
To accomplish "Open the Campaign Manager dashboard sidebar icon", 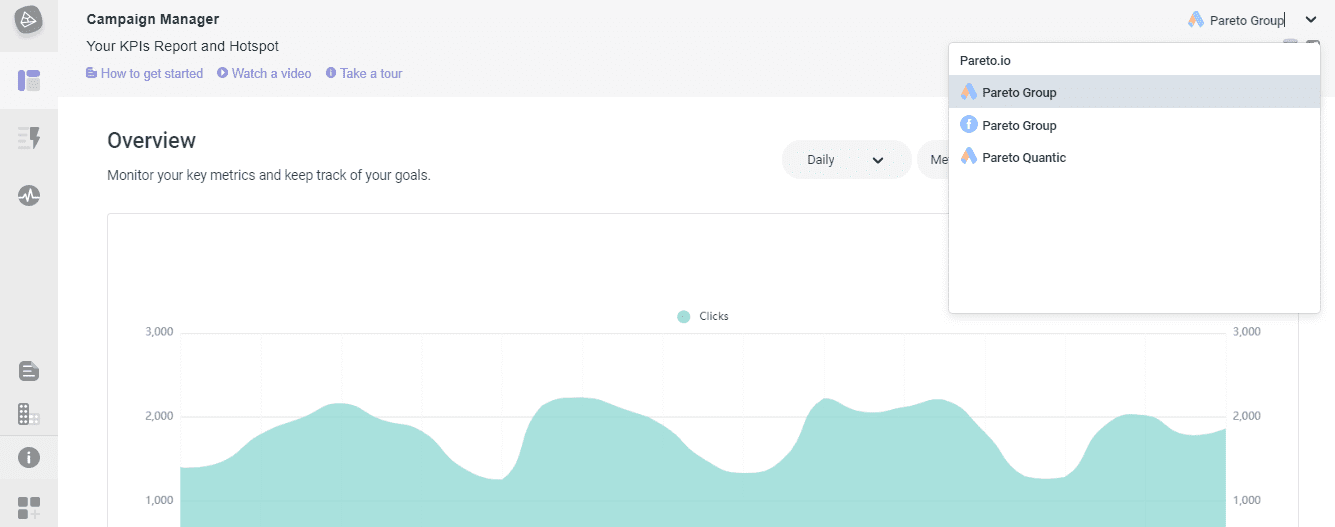I will click(29, 81).
